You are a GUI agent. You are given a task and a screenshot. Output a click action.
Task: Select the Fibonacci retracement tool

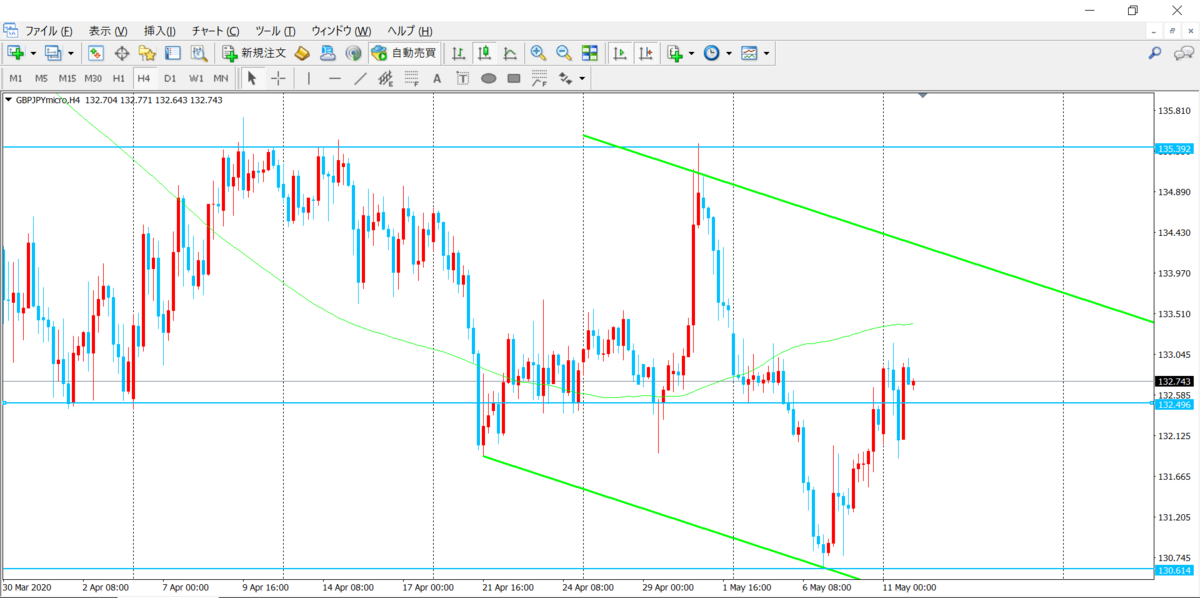pyautogui.click(x=411, y=78)
